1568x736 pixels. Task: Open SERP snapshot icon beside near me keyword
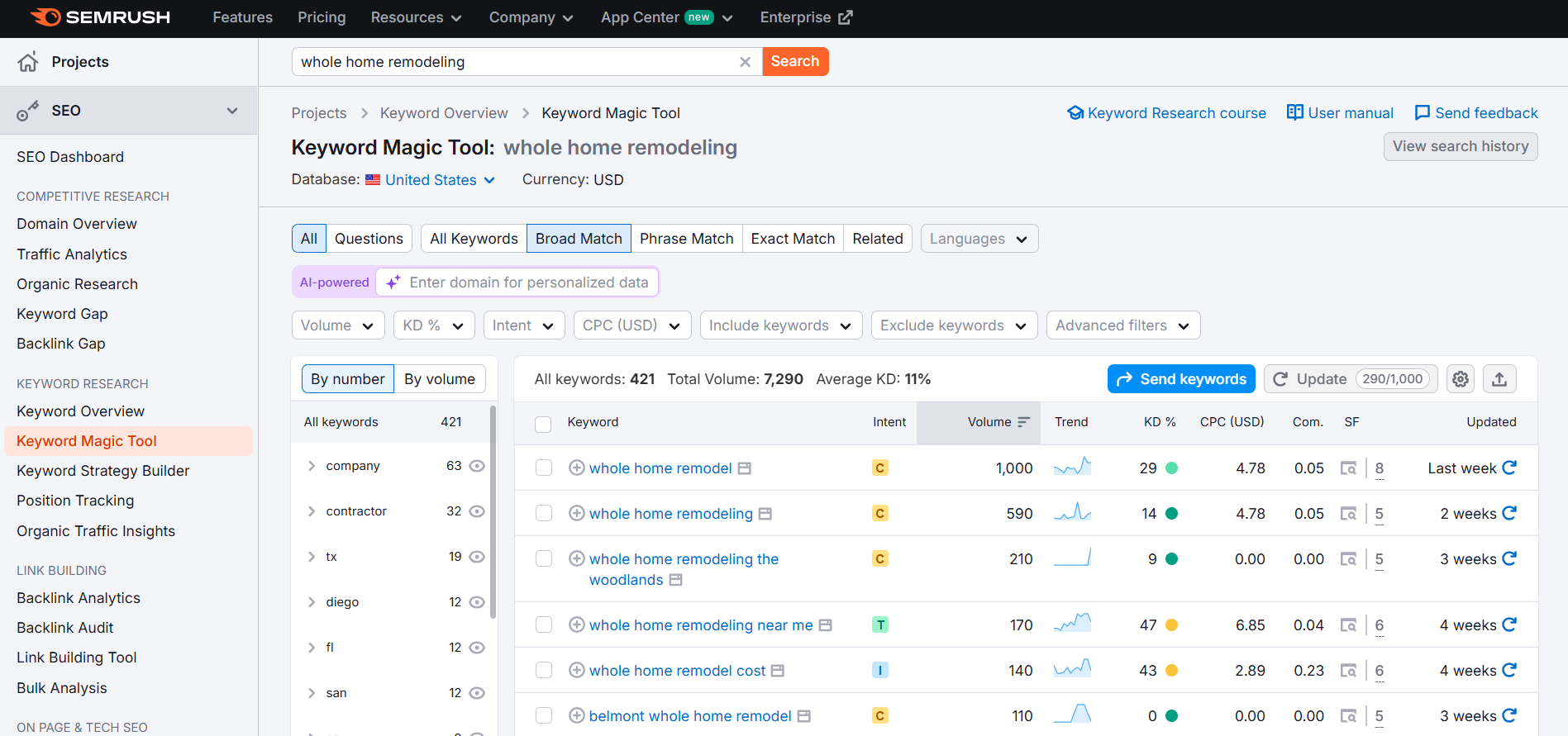[825, 625]
